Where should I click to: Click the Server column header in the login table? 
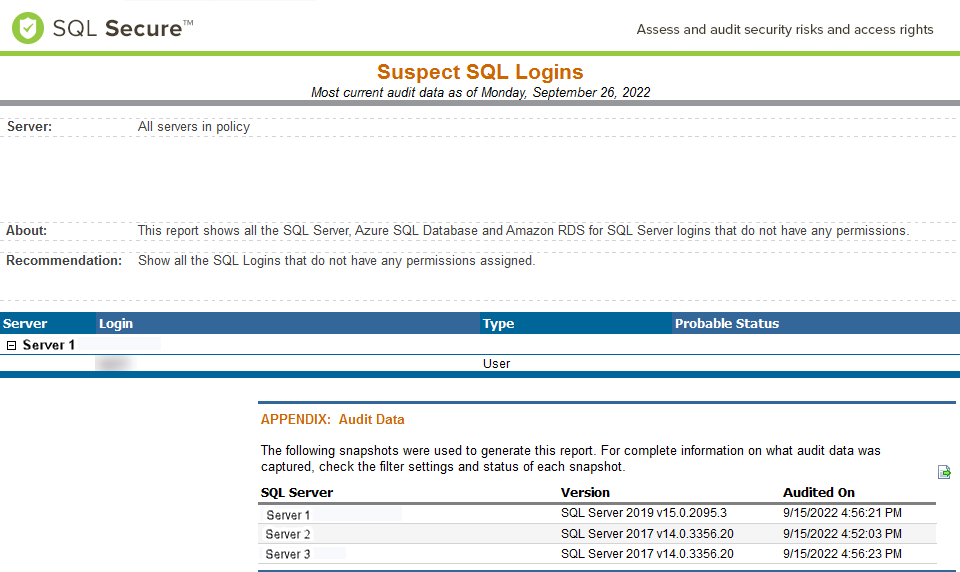click(x=25, y=323)
